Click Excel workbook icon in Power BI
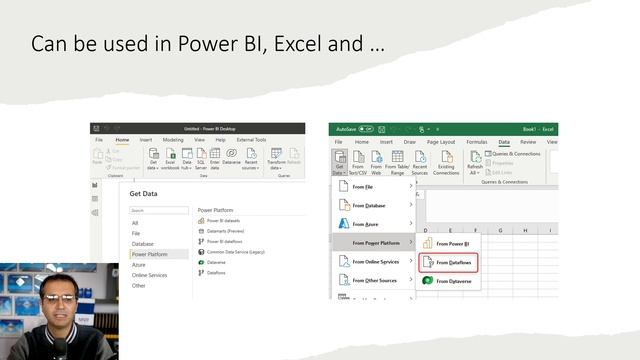Screen dimensions: 640x360 click(170, 159)
